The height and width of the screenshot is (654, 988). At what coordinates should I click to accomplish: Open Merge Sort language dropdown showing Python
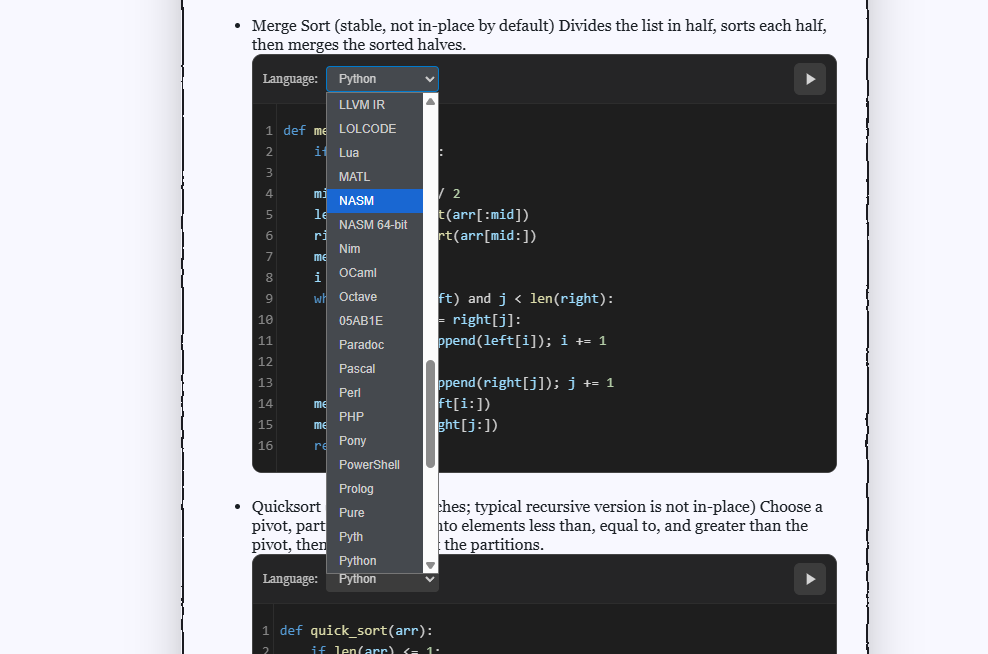click(382, 79)
